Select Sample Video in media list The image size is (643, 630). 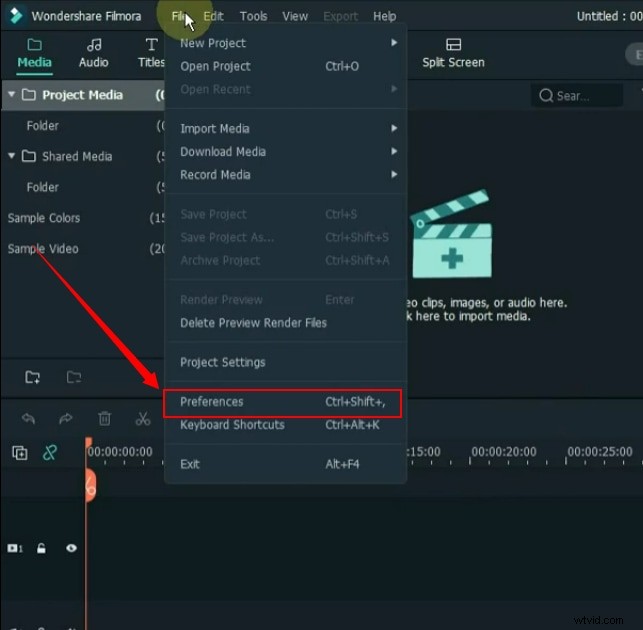43,249
